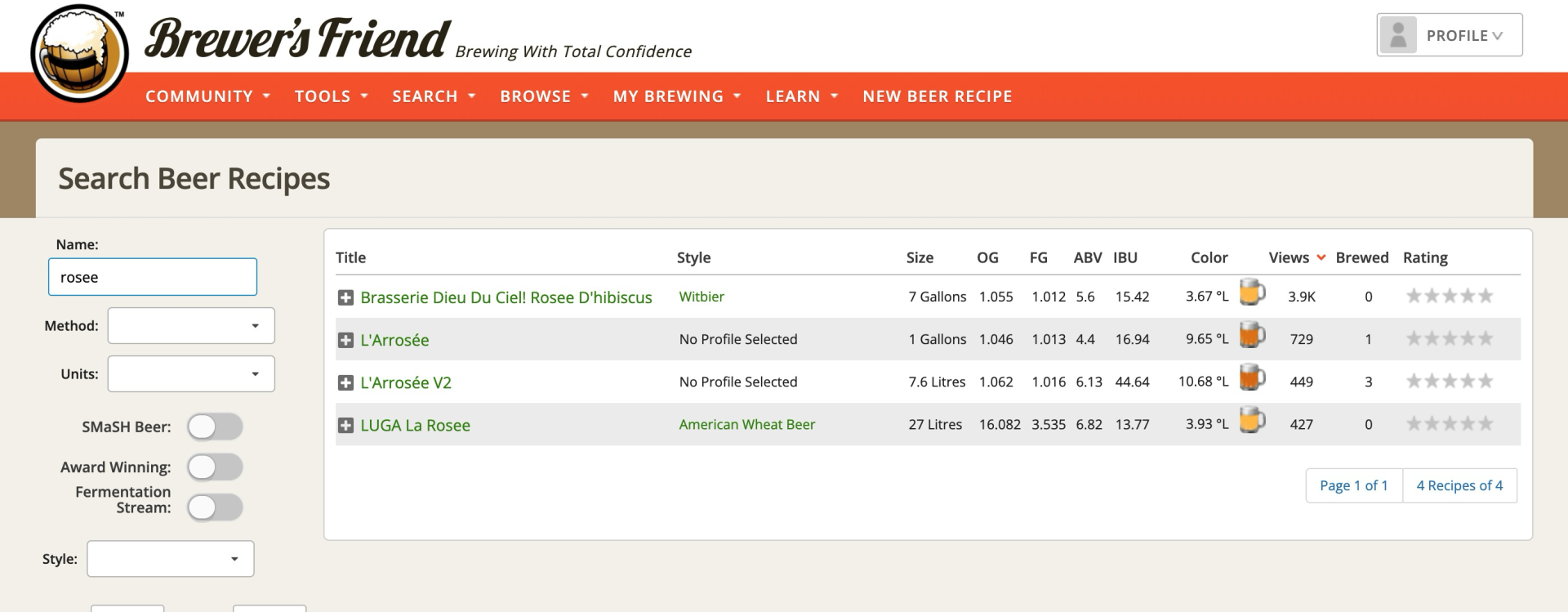Click the star rating for LUGA La Rosee

coord(1449,424)
